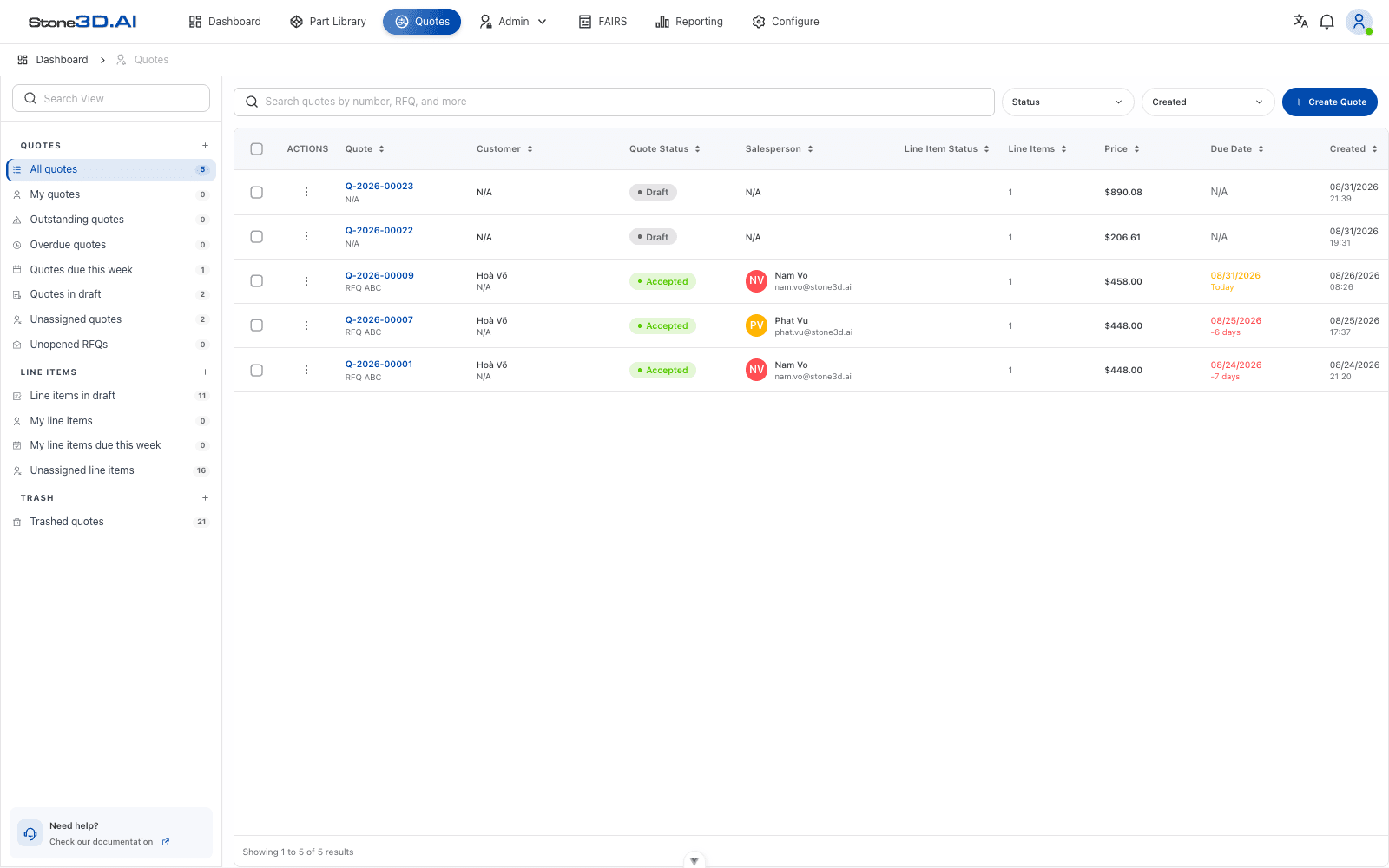Toggle the select-all header checkbox

click(256, 149)
